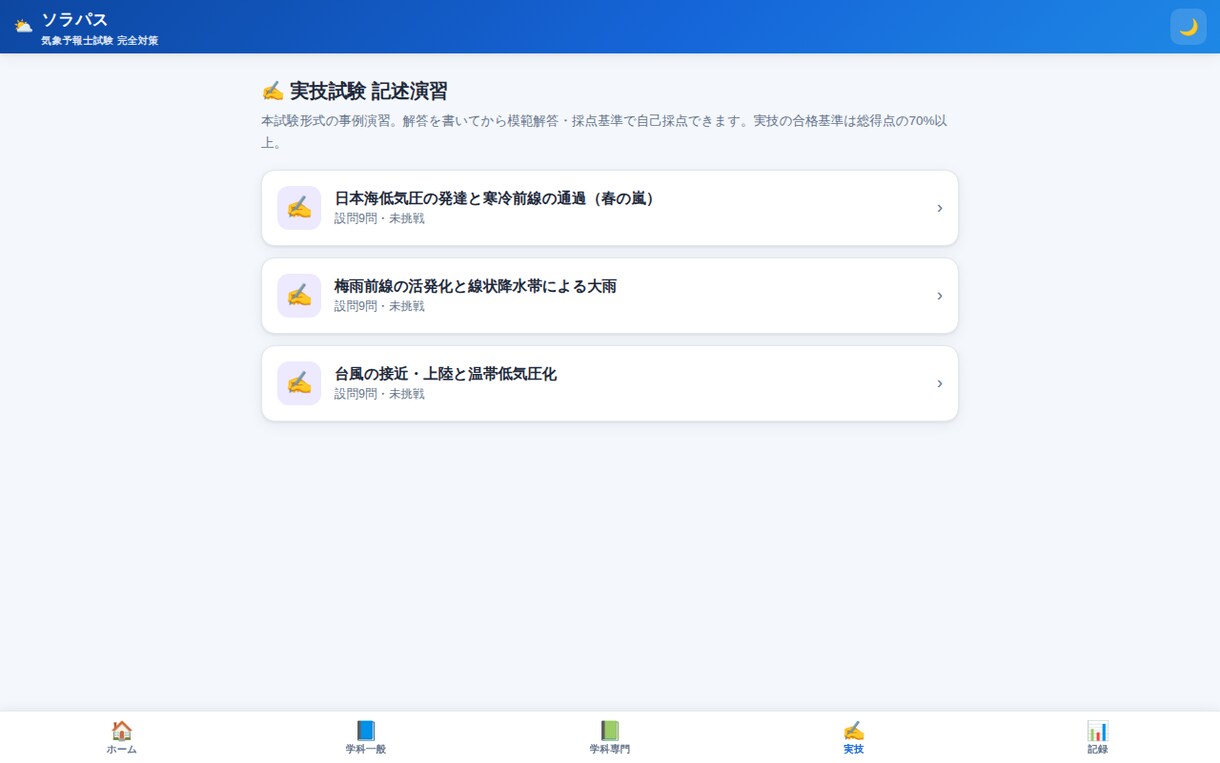Click the ソラパス cloud logo icon
The width and height of the screenshot is (1220, 763).
point(23,26)
